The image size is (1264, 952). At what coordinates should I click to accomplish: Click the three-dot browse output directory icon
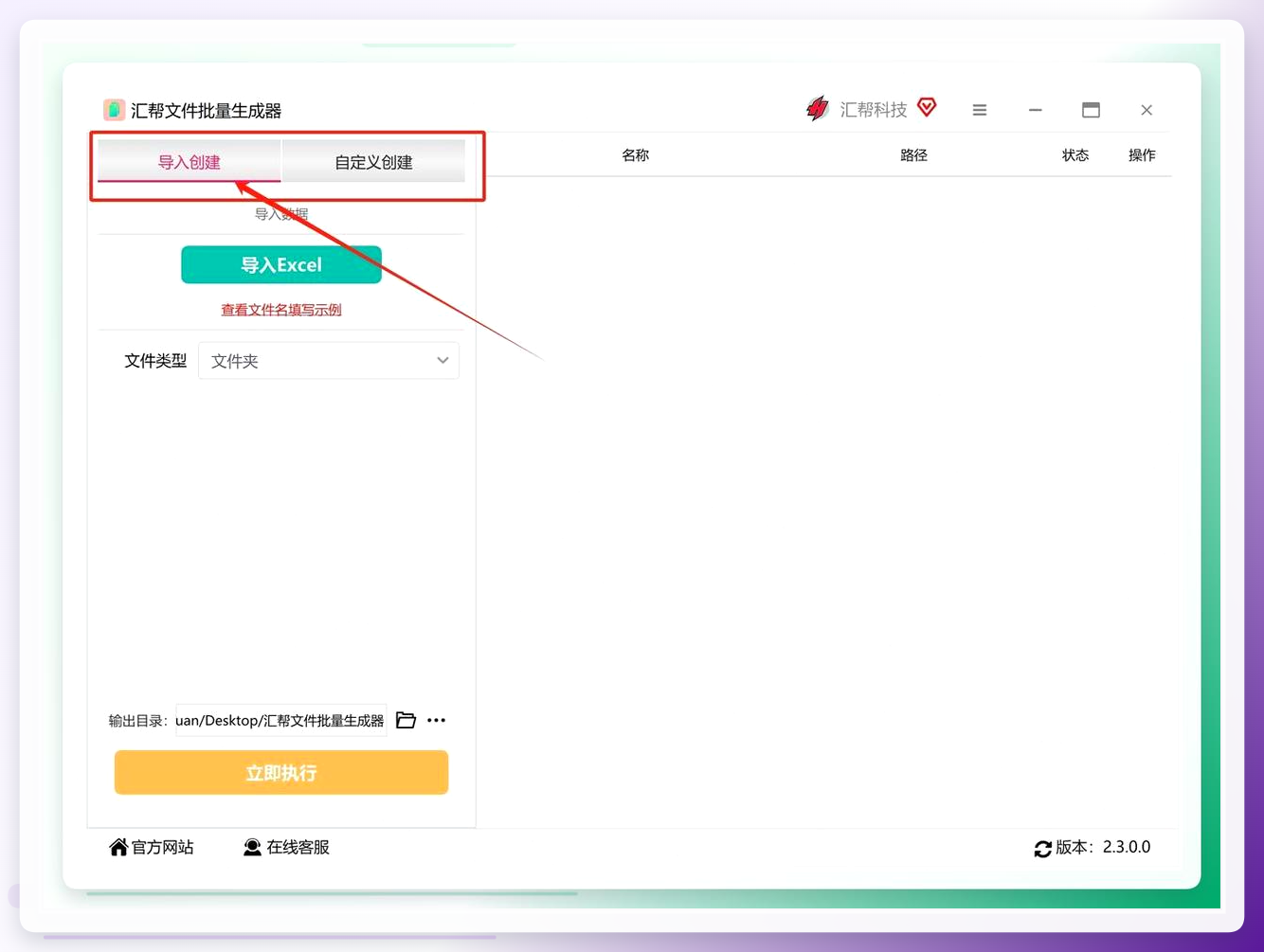point(436,720)
